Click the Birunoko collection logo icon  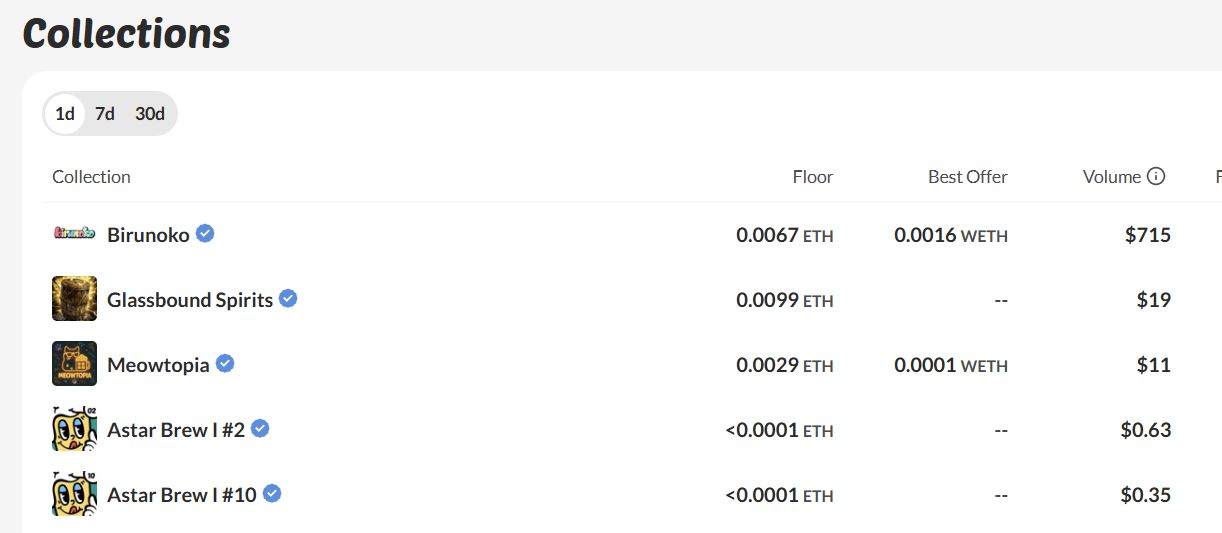tap(74, 234)
